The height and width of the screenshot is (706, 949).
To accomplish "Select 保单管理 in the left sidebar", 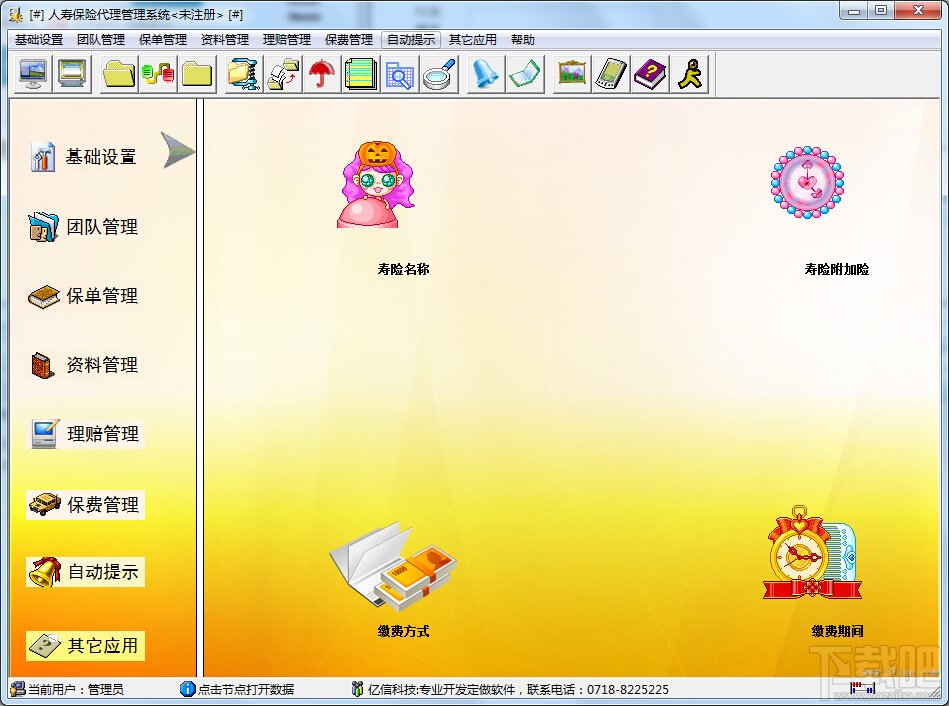I will (84, 295).
